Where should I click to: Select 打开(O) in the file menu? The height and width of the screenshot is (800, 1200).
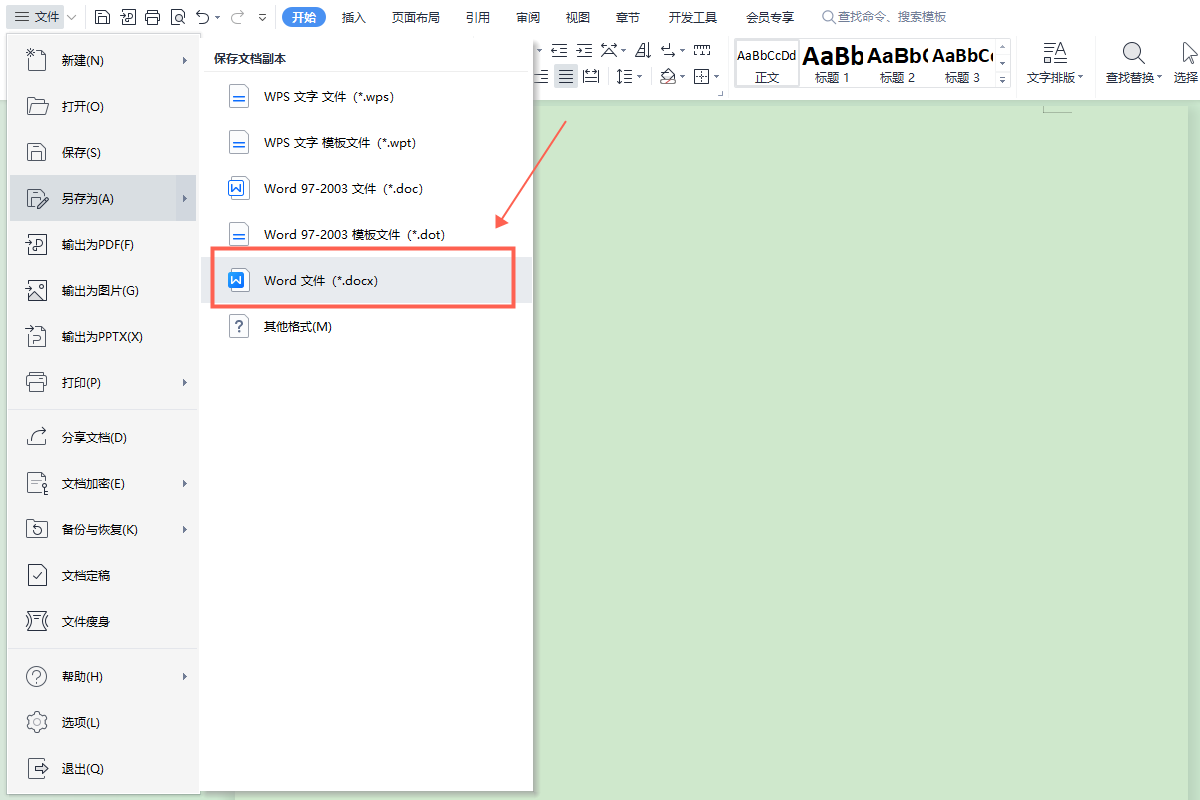tap(103, 106)
